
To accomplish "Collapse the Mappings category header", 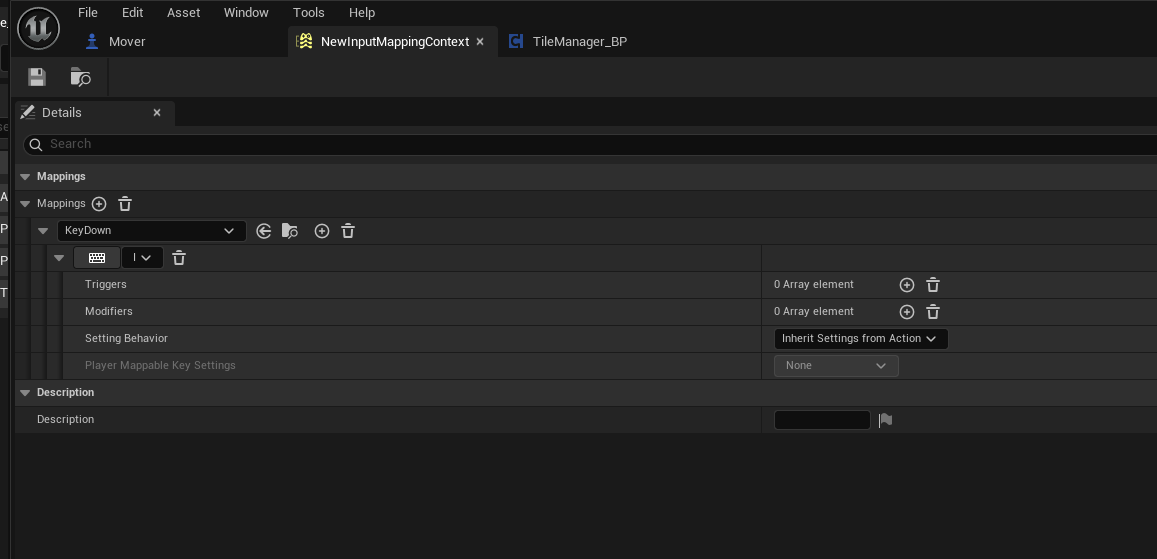I will (x=25, y=177).
